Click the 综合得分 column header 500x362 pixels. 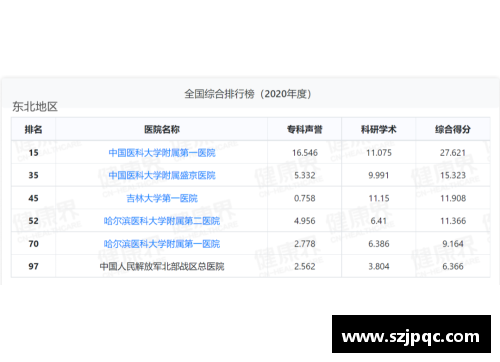453,129
